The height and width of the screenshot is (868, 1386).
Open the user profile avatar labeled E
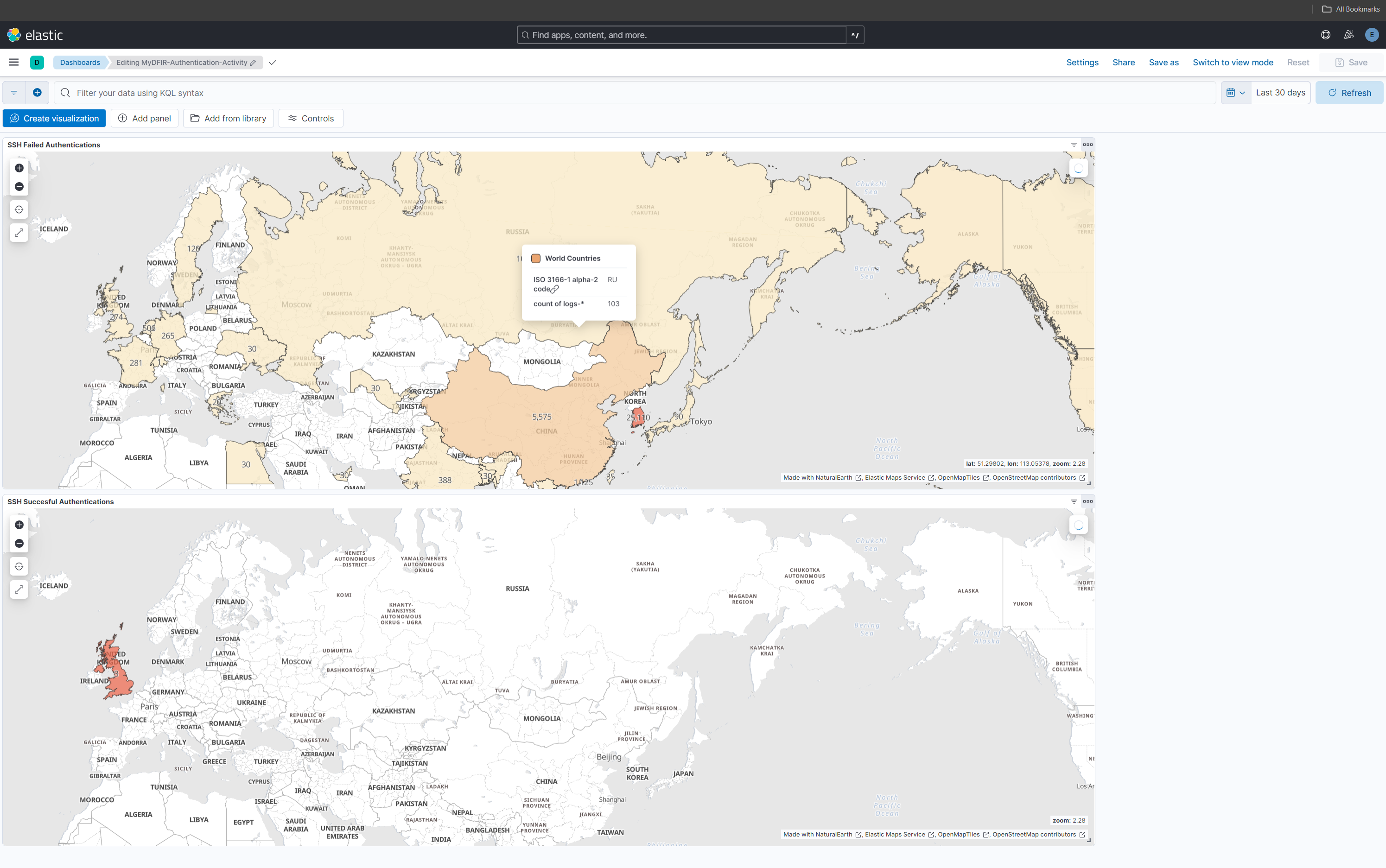point(1372,34)
